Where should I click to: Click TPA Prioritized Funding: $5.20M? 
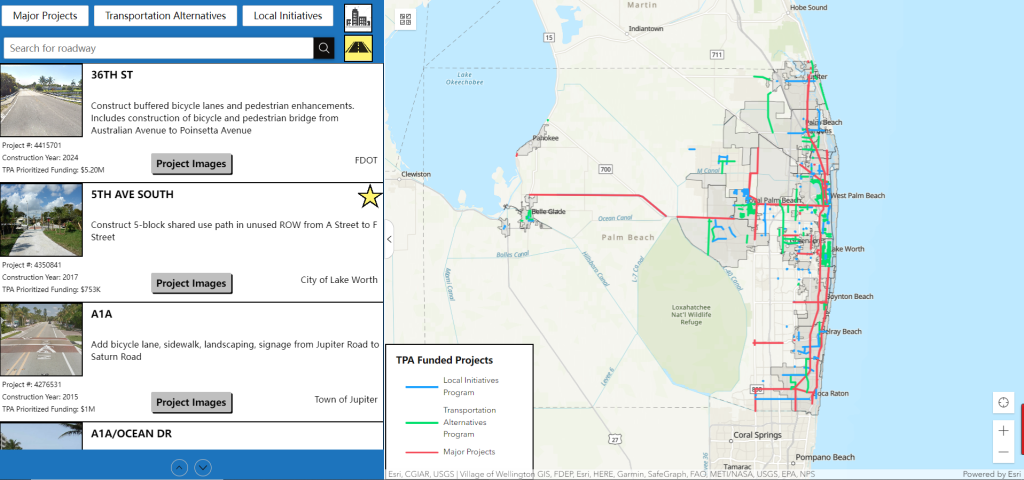[53, 170]
